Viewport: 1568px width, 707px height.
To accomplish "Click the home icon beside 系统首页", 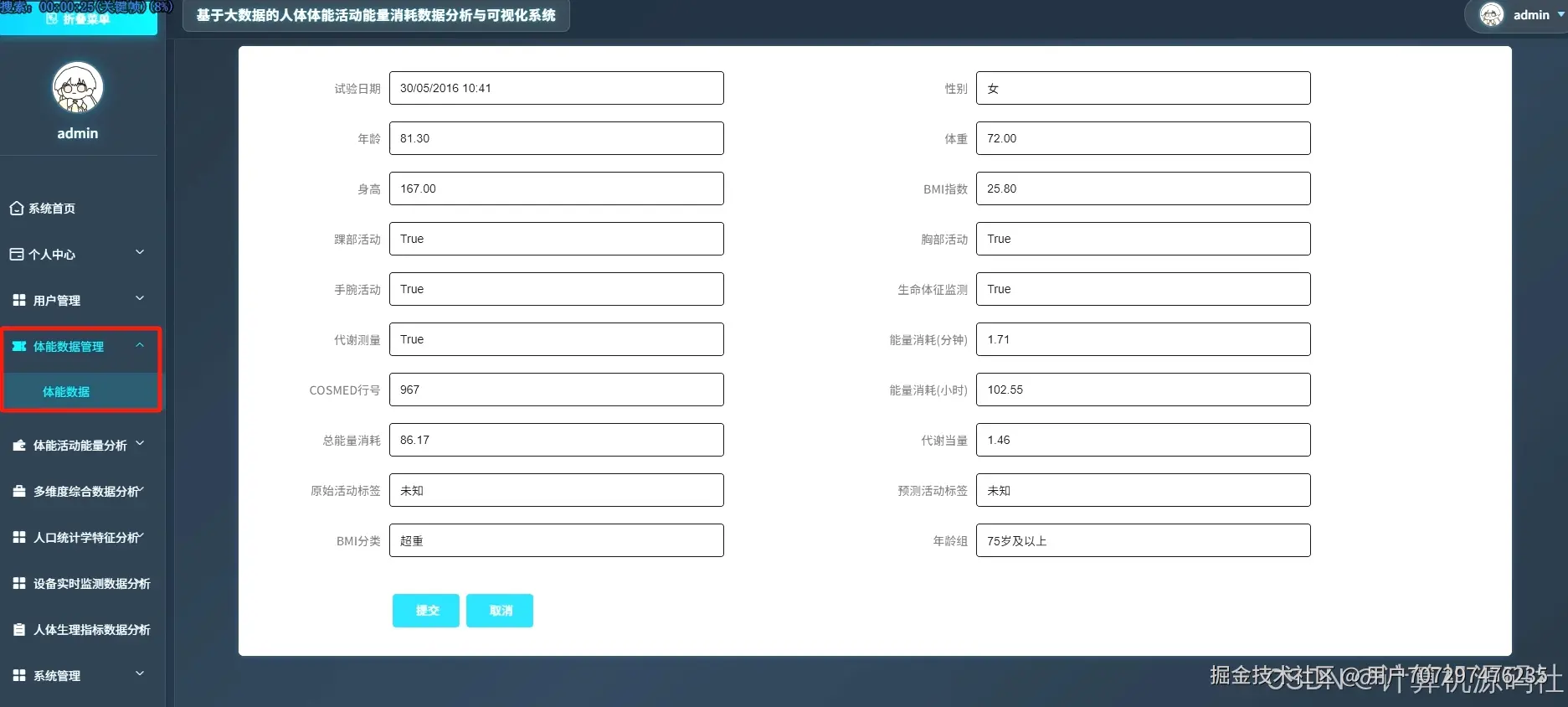I will pos(17,209).
